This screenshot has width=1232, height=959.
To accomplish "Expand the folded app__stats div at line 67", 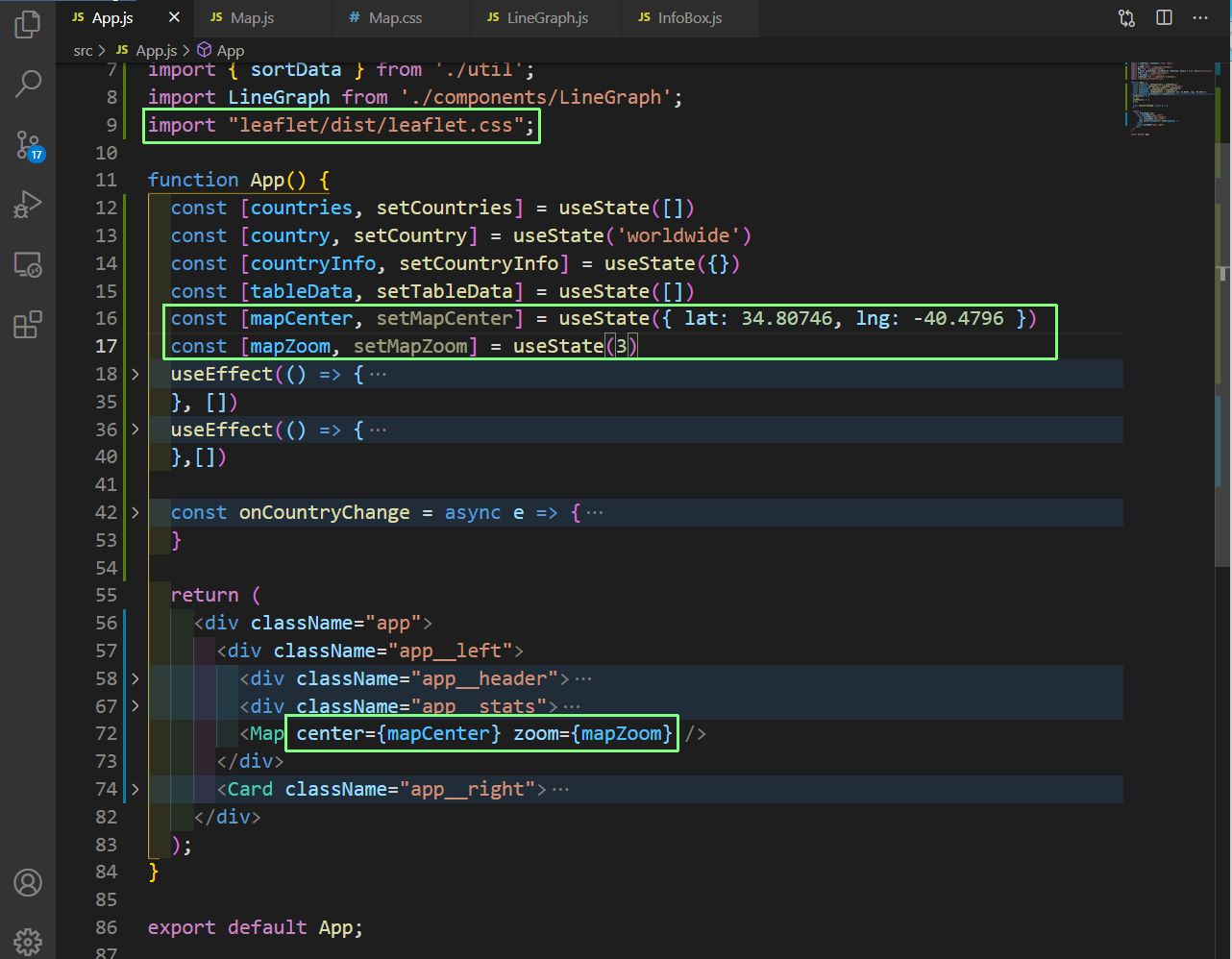I will (136, 706).
